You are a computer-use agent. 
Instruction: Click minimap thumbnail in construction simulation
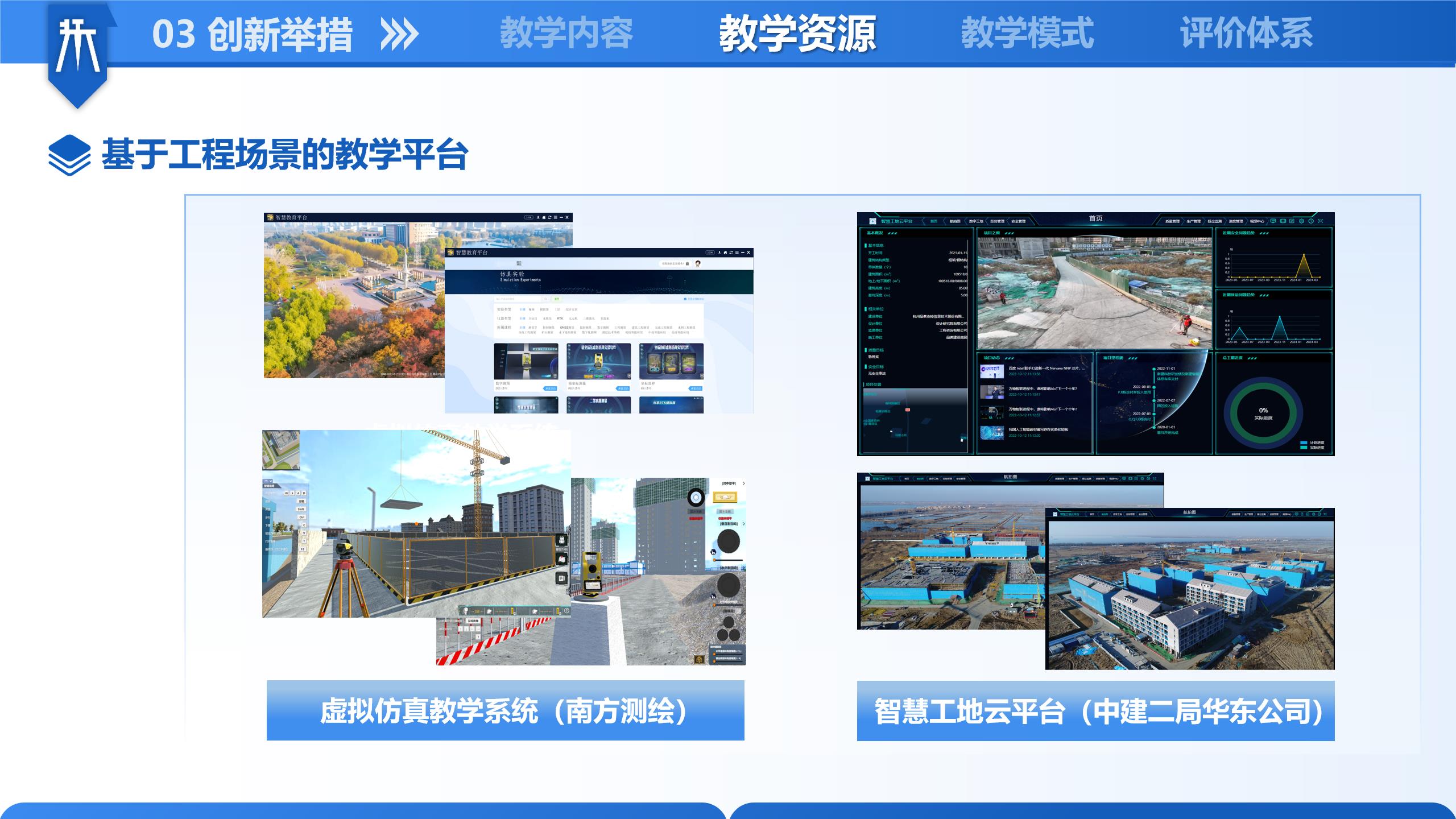280,449
